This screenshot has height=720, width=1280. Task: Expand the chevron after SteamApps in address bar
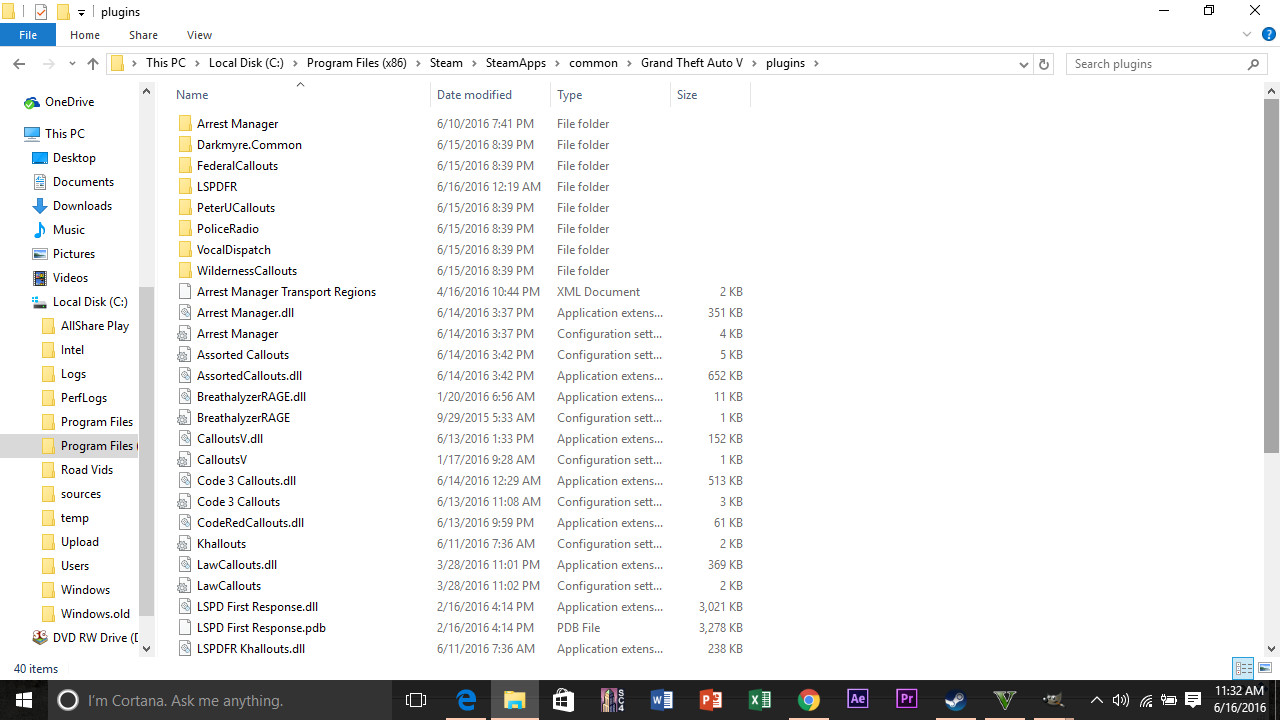[557, 63]
